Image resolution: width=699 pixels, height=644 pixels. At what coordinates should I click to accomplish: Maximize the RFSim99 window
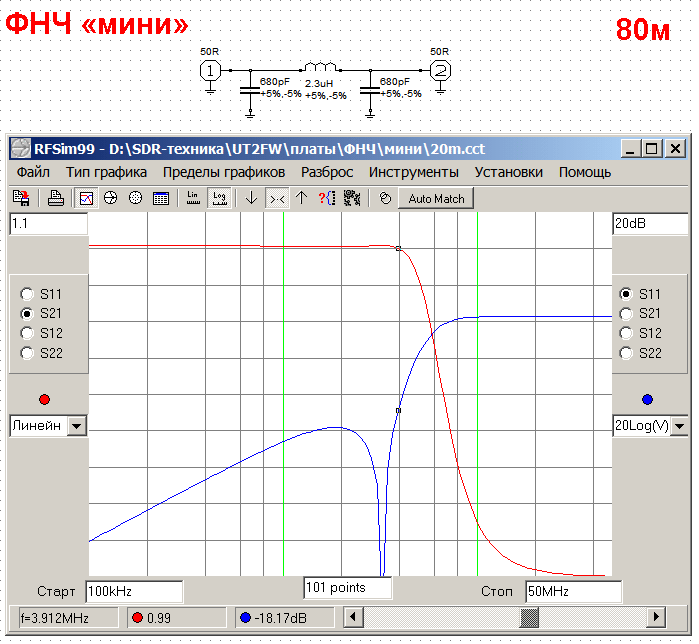coord(651,148)
